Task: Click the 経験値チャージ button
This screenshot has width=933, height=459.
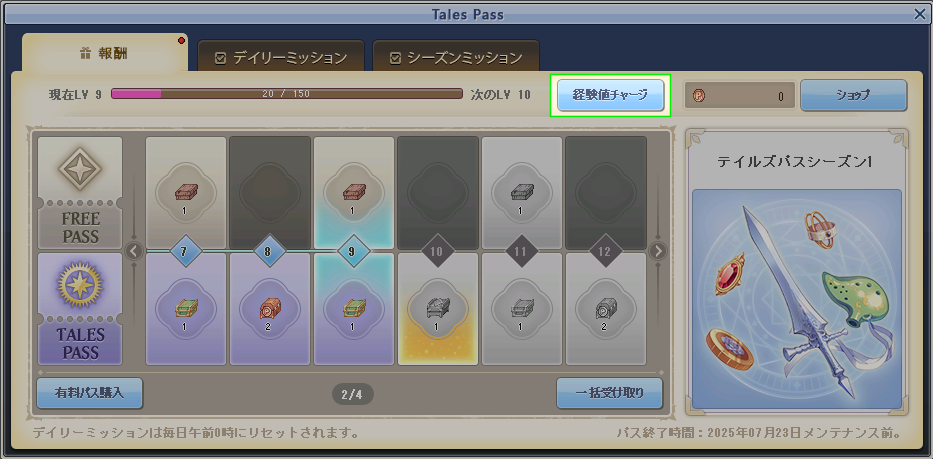Action: [x=610, y=95]
